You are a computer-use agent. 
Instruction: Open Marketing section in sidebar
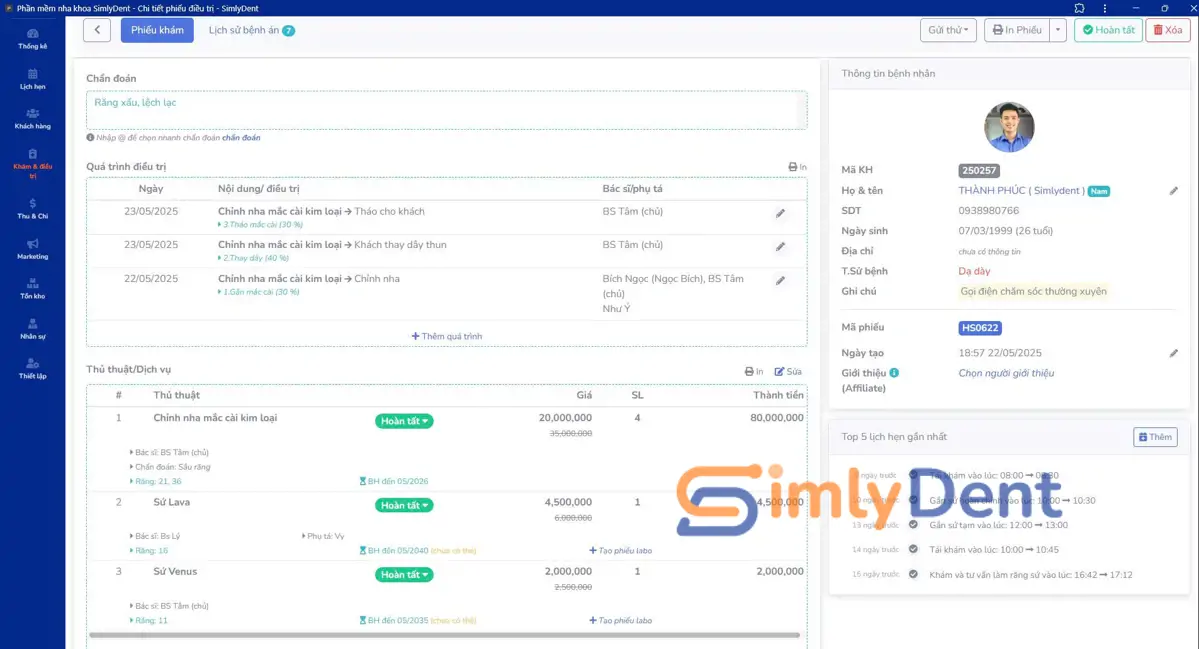point(32,249)
